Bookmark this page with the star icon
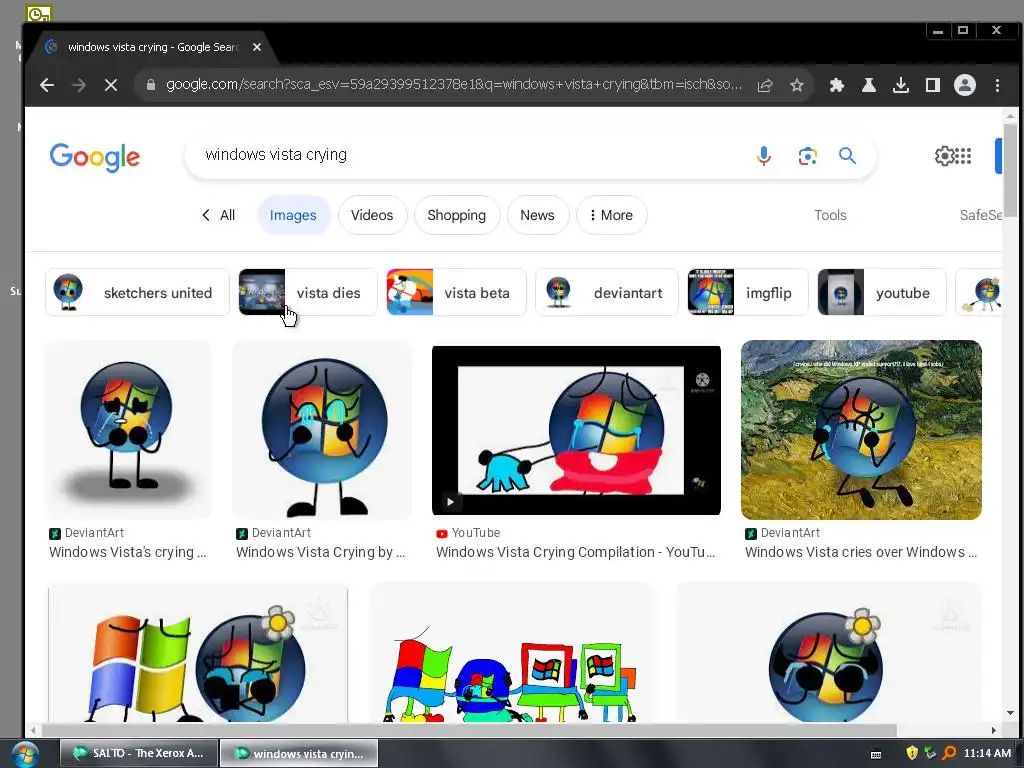The width and height of the screenshot is (1024, 768). tap(797, 85)
